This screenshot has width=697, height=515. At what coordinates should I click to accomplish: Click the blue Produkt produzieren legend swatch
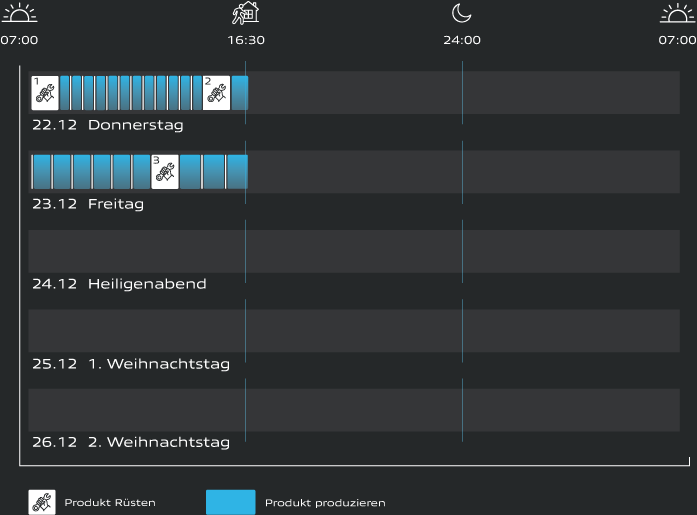pyautogui.click(x=230, y=502)
